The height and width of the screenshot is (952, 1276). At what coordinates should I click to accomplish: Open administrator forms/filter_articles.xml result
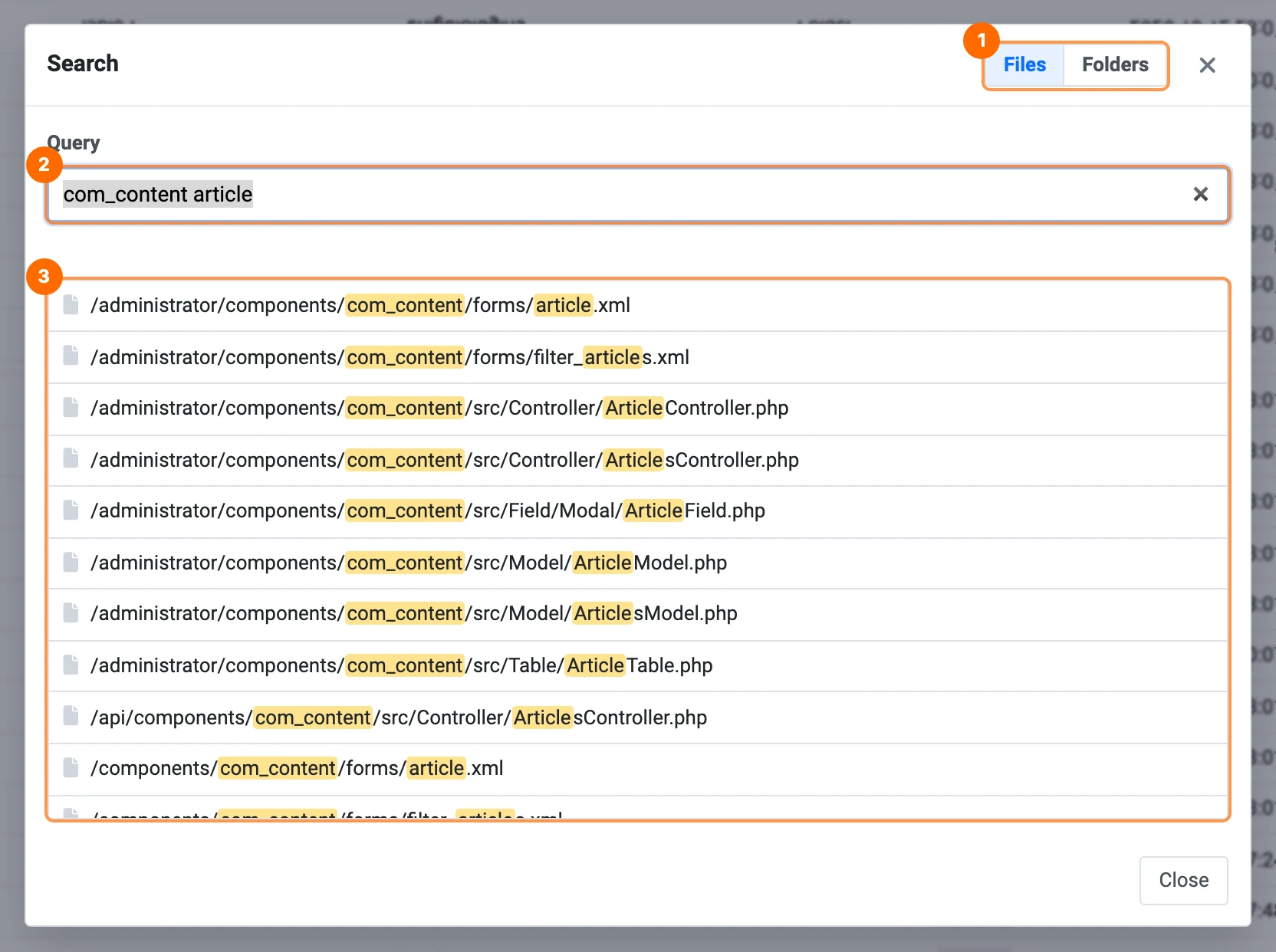638,357
